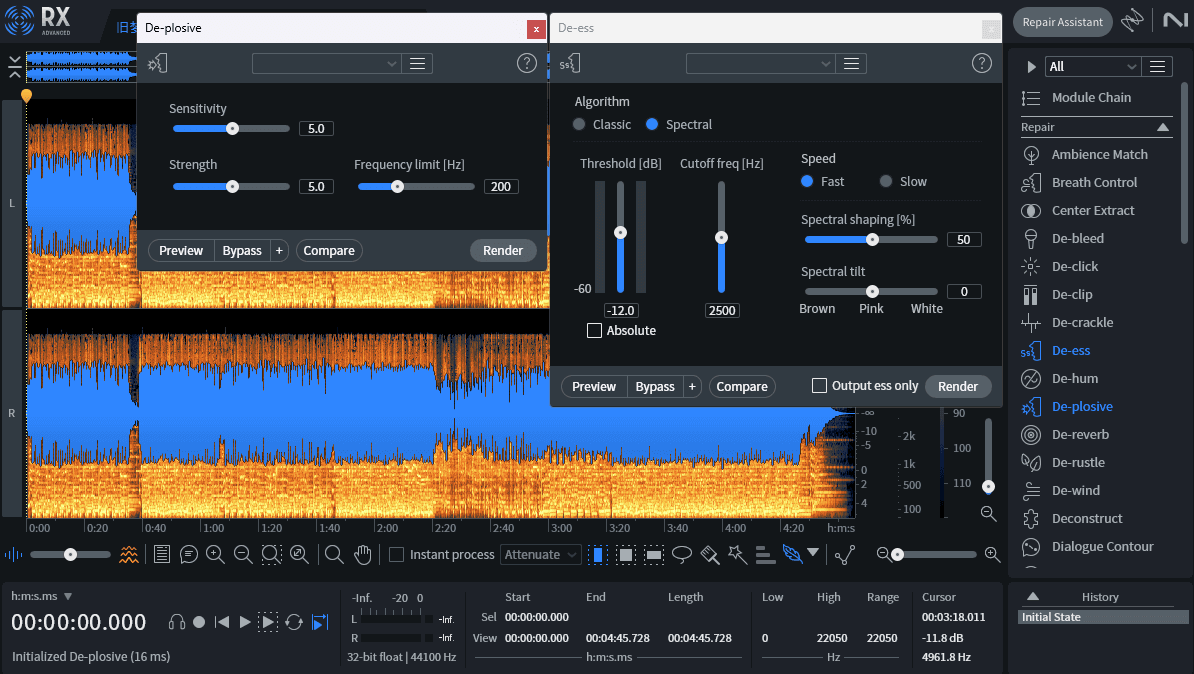The width and height of the screenshot is (1194, 674).
Task: Set De-ess speed to Fast
Action: [x=807, y=181]
